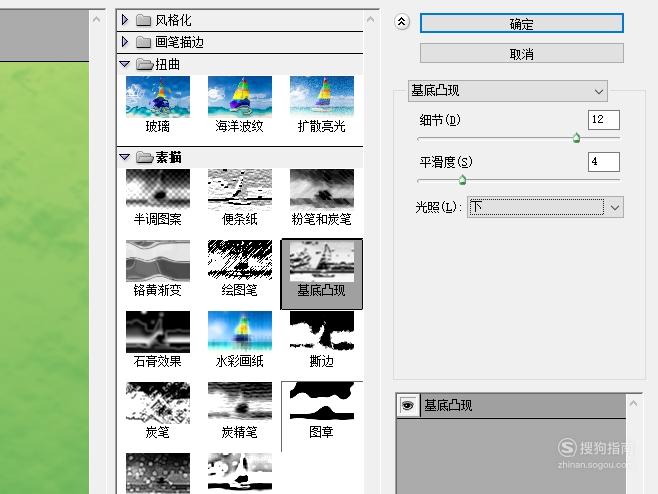Click preview pane scrollbar up arrow

(x=96, y=20)
